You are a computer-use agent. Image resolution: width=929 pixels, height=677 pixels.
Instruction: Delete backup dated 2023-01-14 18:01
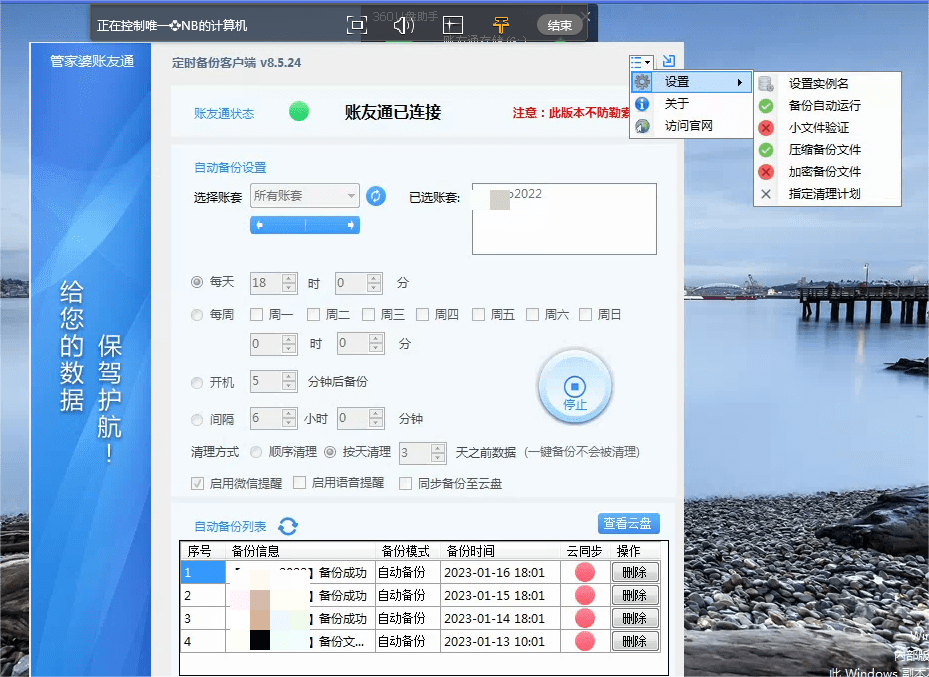click(635, 618)
